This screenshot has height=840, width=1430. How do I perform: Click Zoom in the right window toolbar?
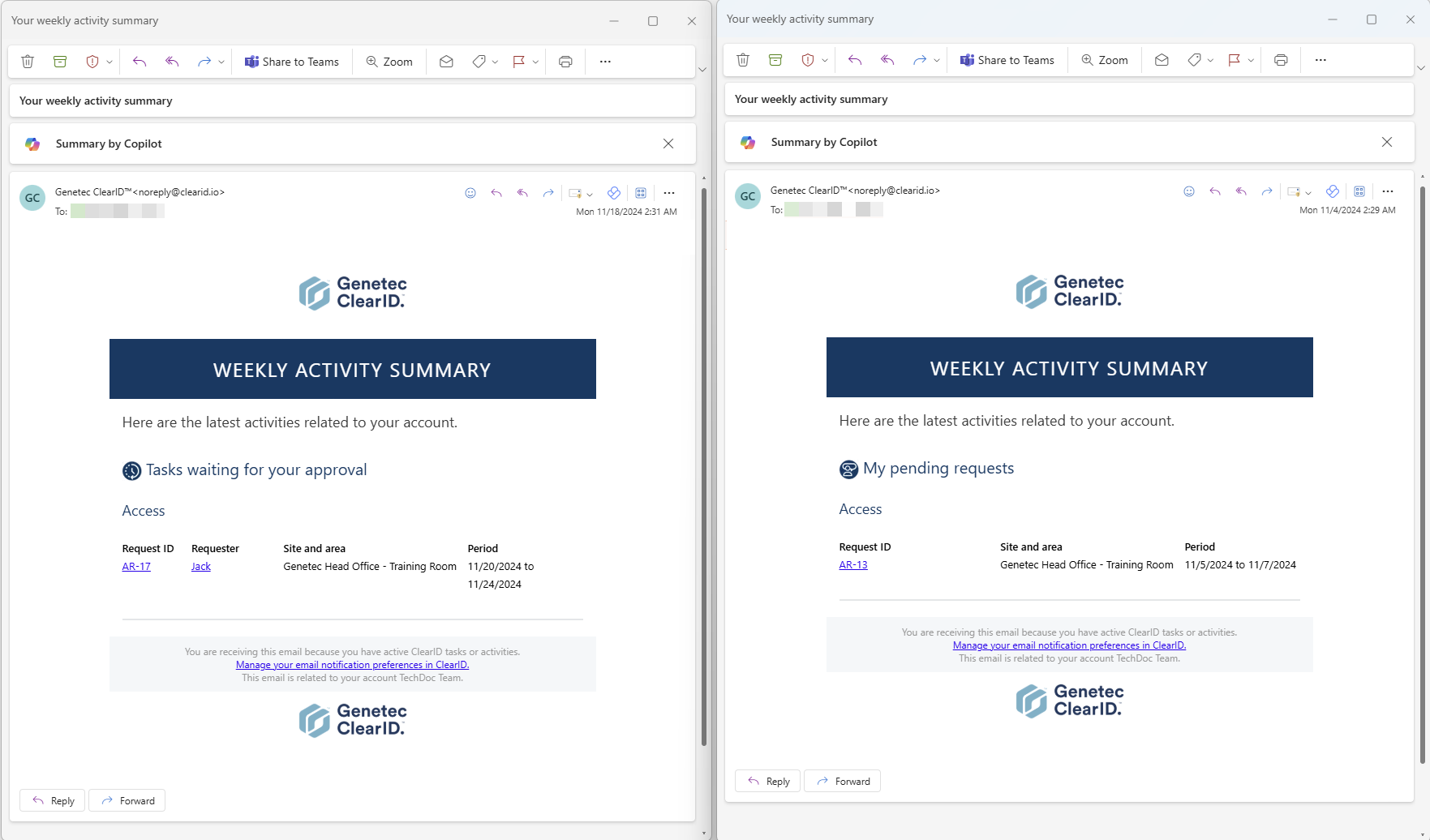tap(1105, 60)
